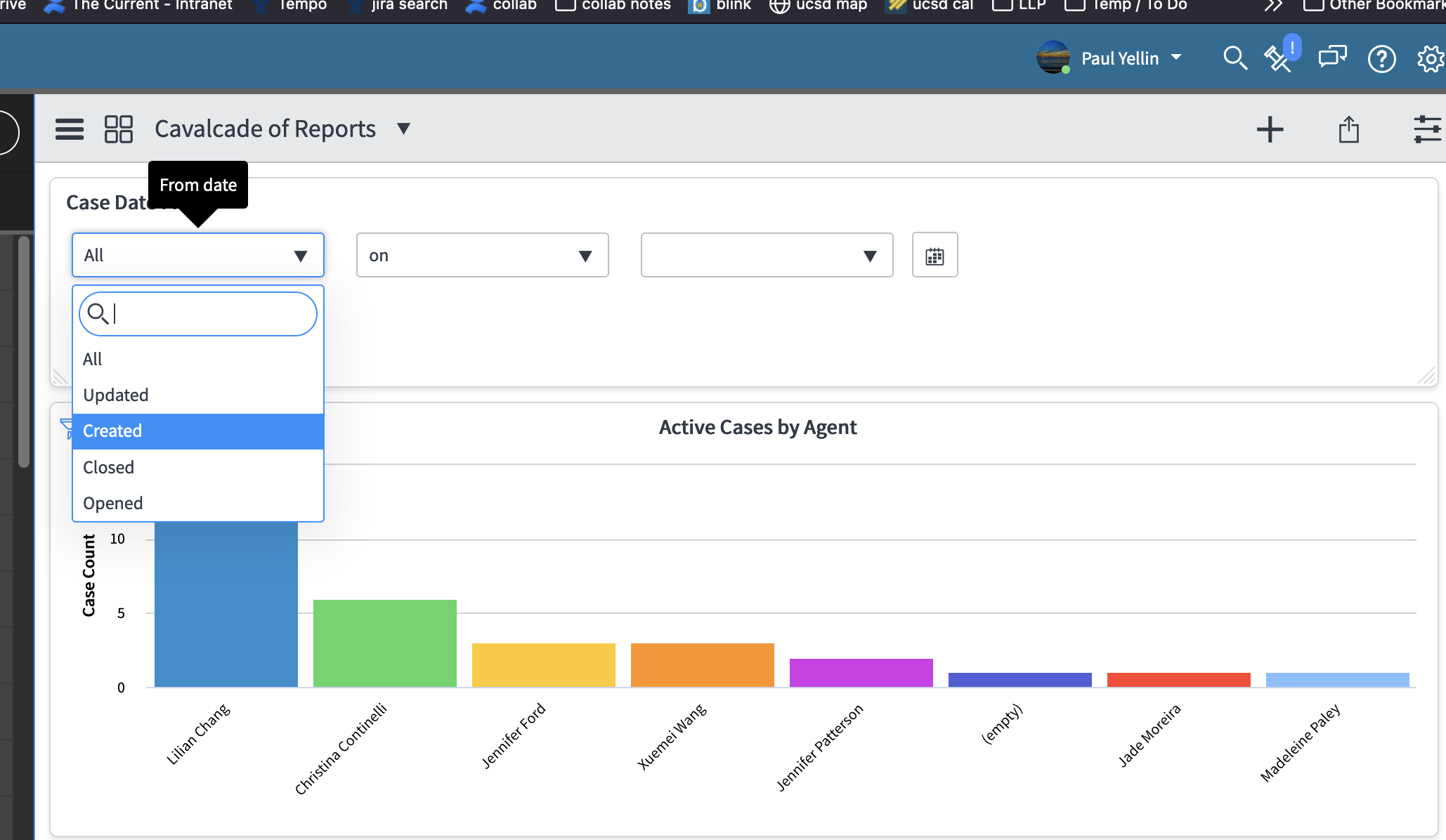Share the dashboard with the share icon

pyautogui.click(x=1348, y=129)
